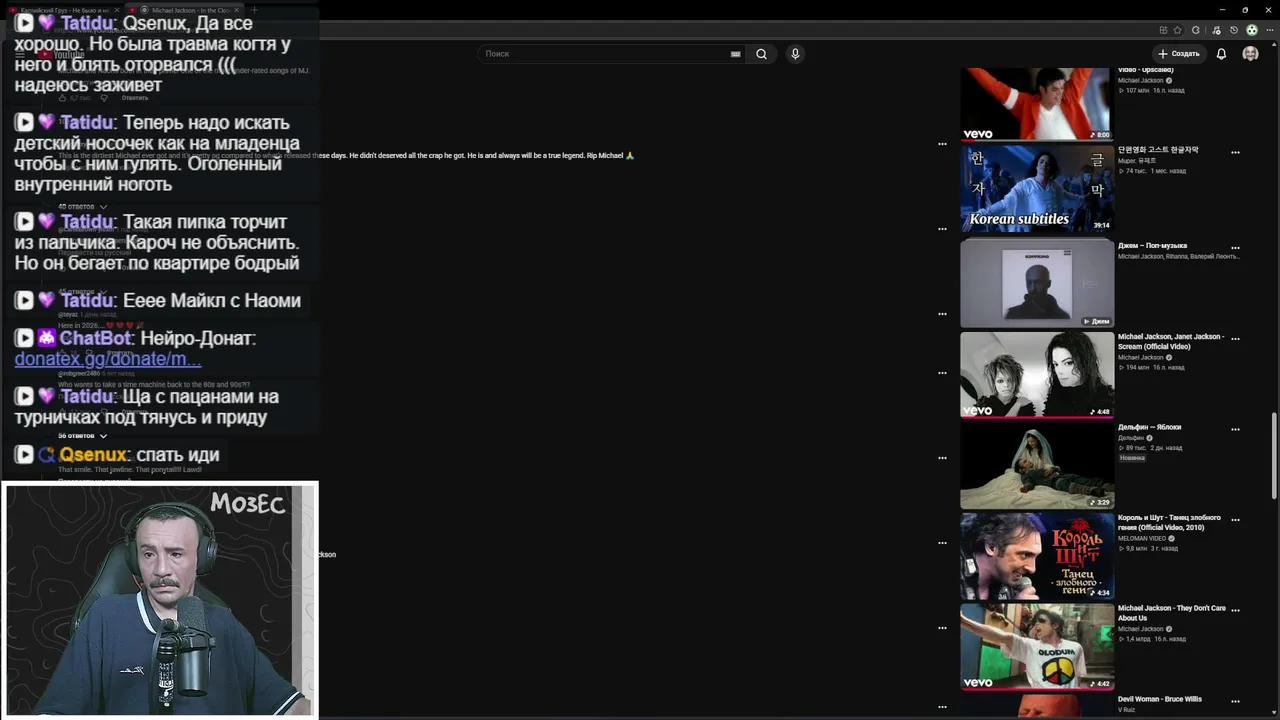Open the Scream official video thumbnail
This screenshot has height=720, width=1280.
click(x=1037, y=375)
